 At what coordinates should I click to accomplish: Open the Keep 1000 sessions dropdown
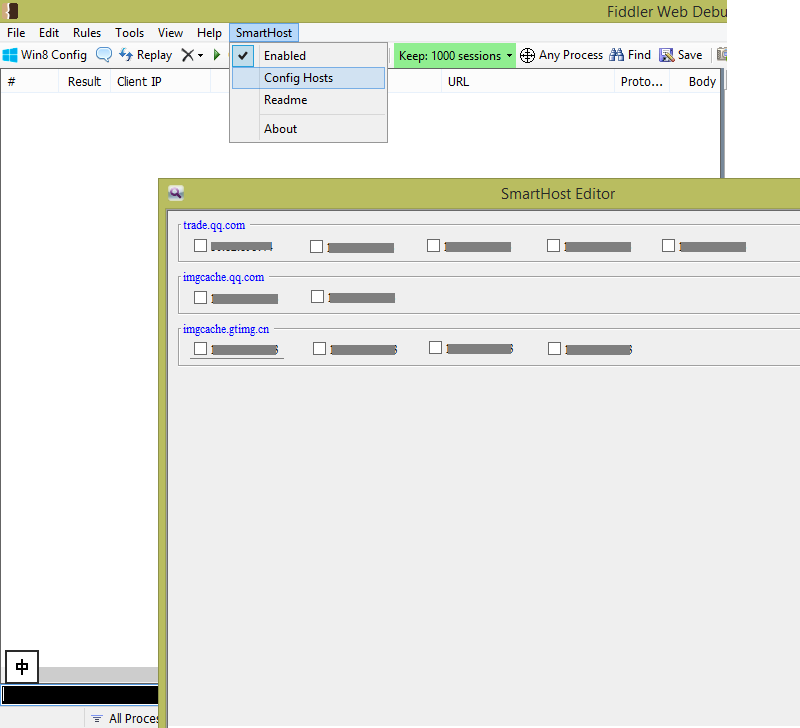point(455,55)
